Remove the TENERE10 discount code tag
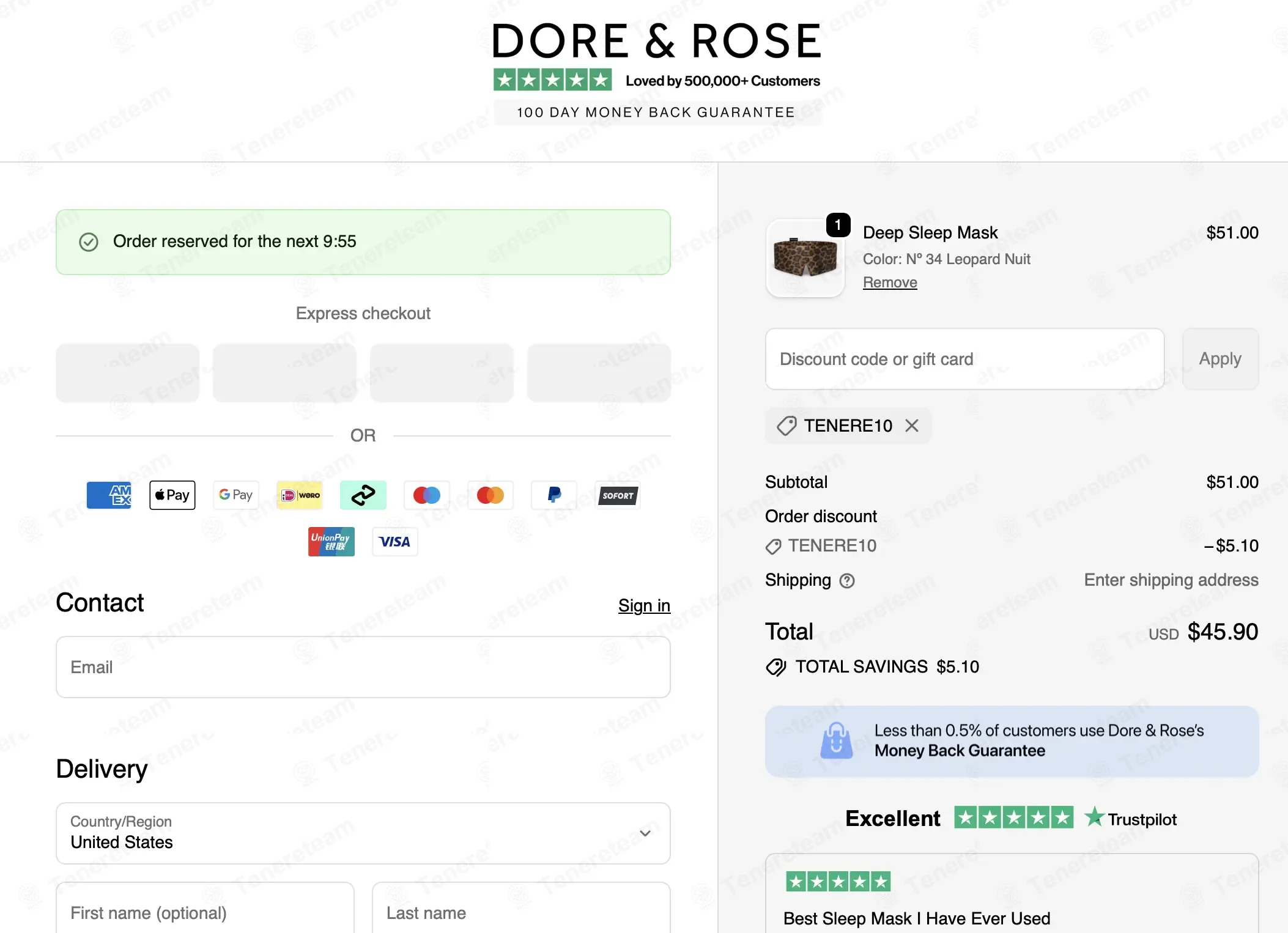 click(x=912, y=426)
